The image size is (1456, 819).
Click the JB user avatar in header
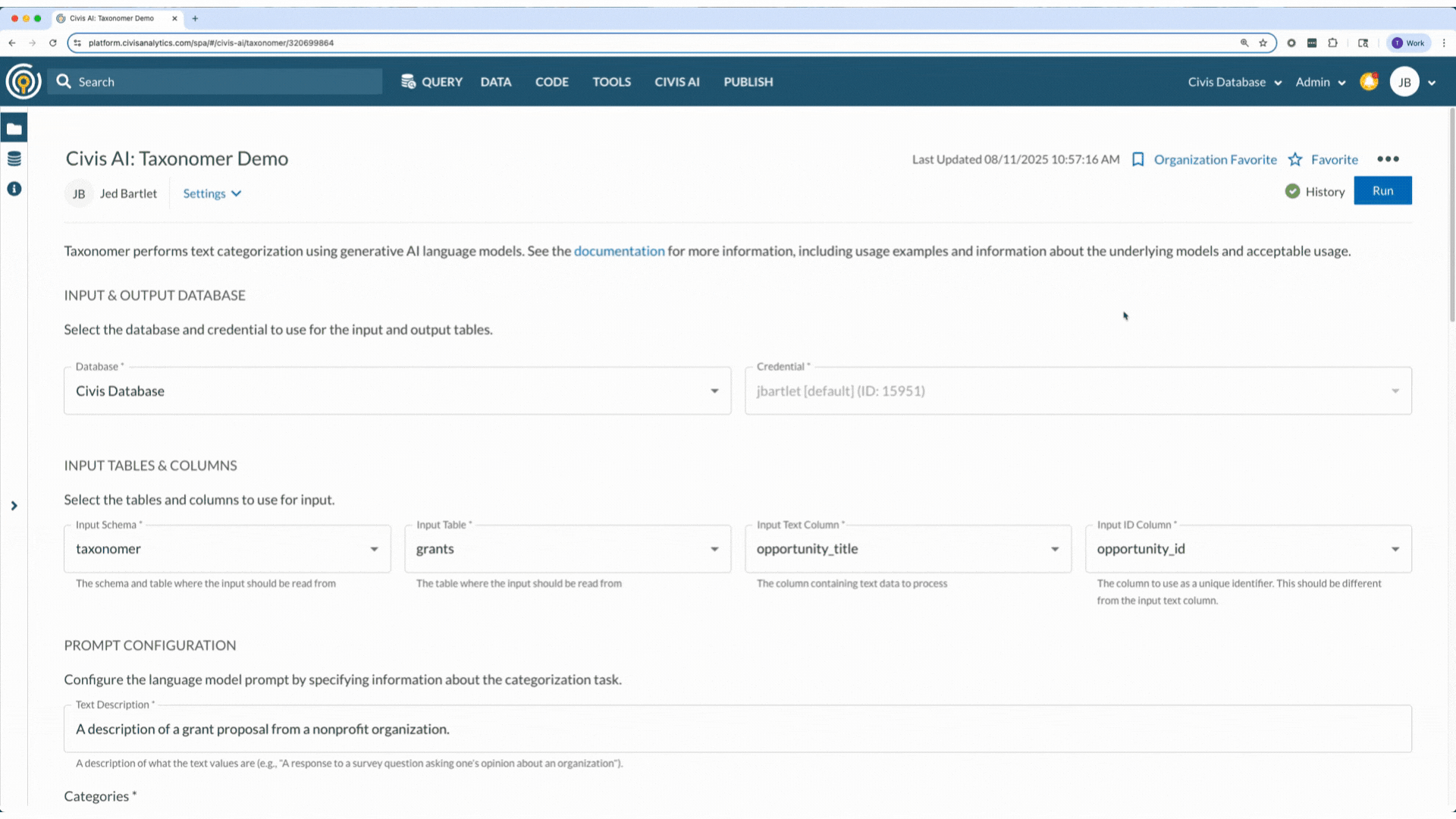pos(1404,82)
